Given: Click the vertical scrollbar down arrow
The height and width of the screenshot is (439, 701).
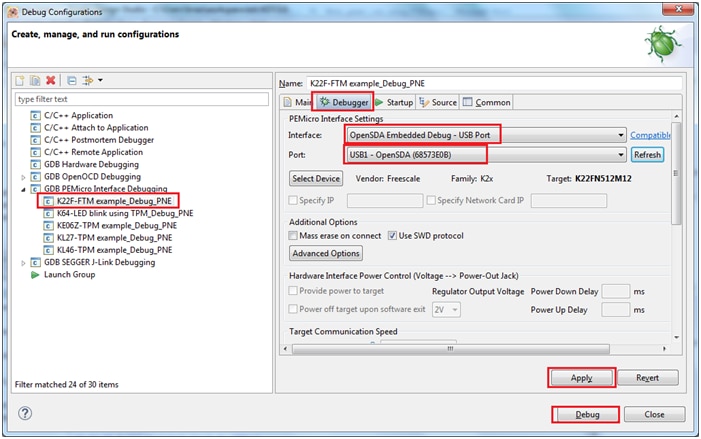Looking at the screenshot, I should click(676, 338).
